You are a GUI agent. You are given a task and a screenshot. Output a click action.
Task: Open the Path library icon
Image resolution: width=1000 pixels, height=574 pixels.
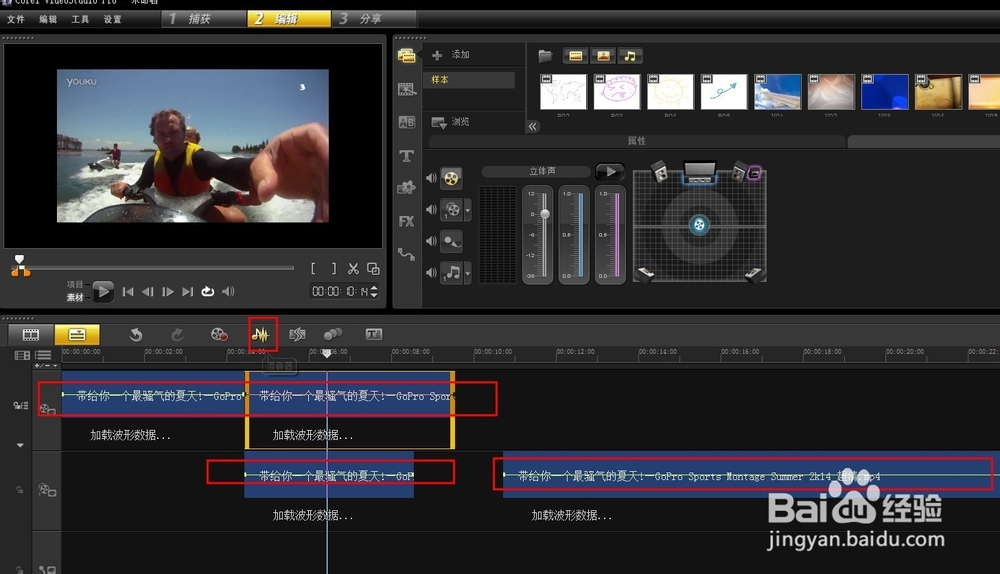(x=406, y=254)
